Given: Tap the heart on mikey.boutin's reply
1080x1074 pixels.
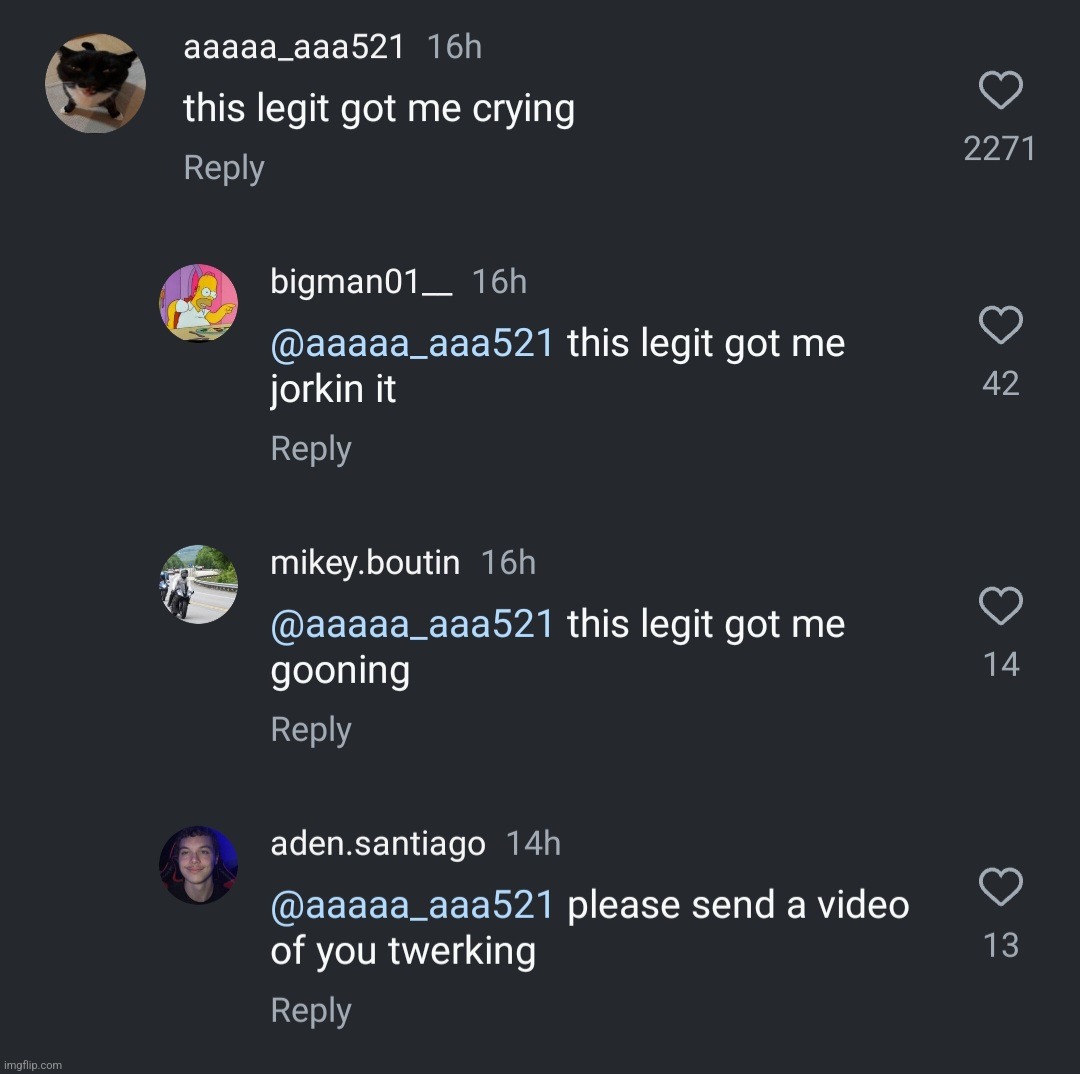Looking at the screenshot, I should tap(1000, 607).
